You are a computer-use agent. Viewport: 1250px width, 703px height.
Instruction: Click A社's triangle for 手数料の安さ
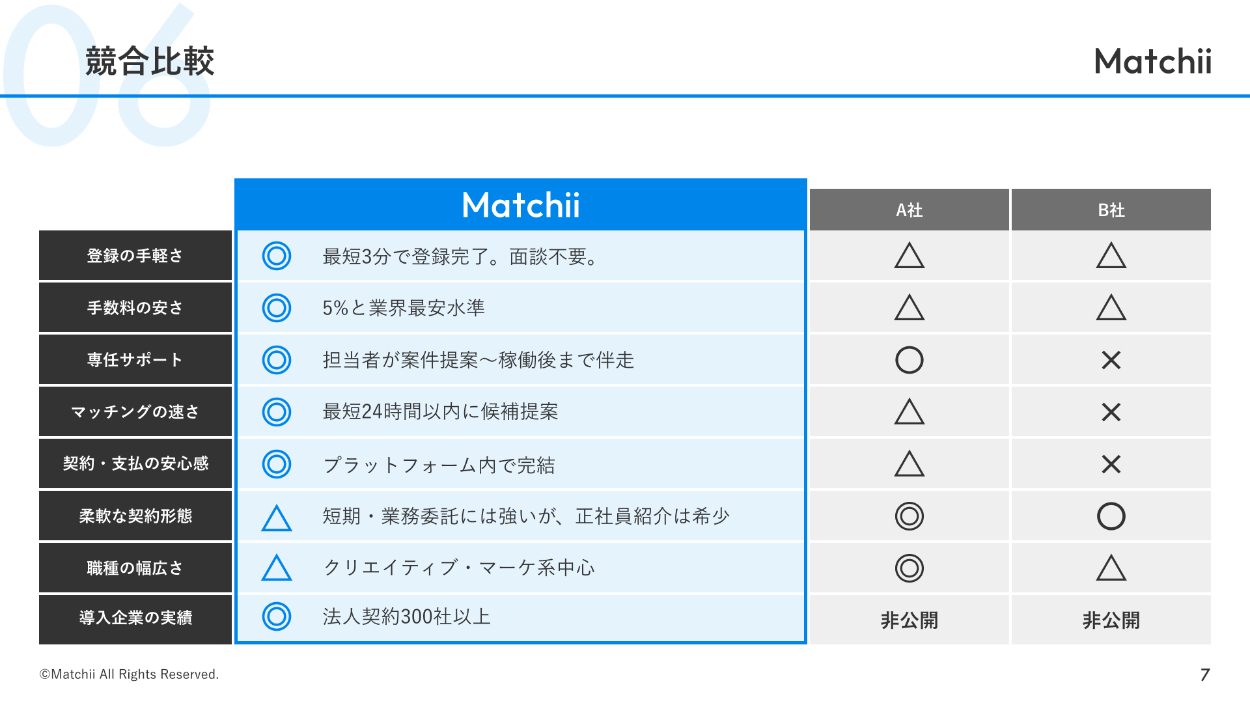coord(909,308)
